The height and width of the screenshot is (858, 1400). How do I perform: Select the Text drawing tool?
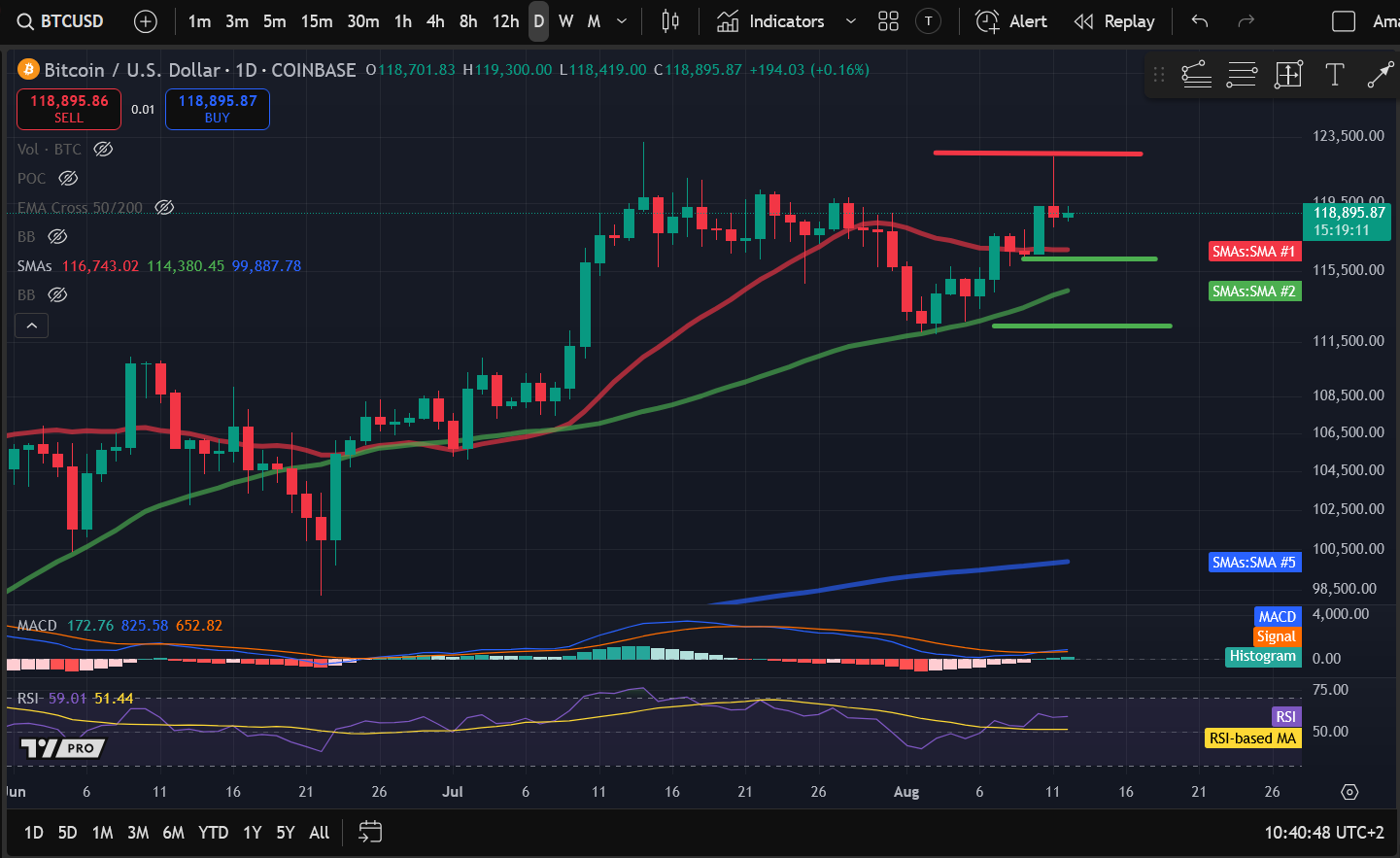[1334, 75]
